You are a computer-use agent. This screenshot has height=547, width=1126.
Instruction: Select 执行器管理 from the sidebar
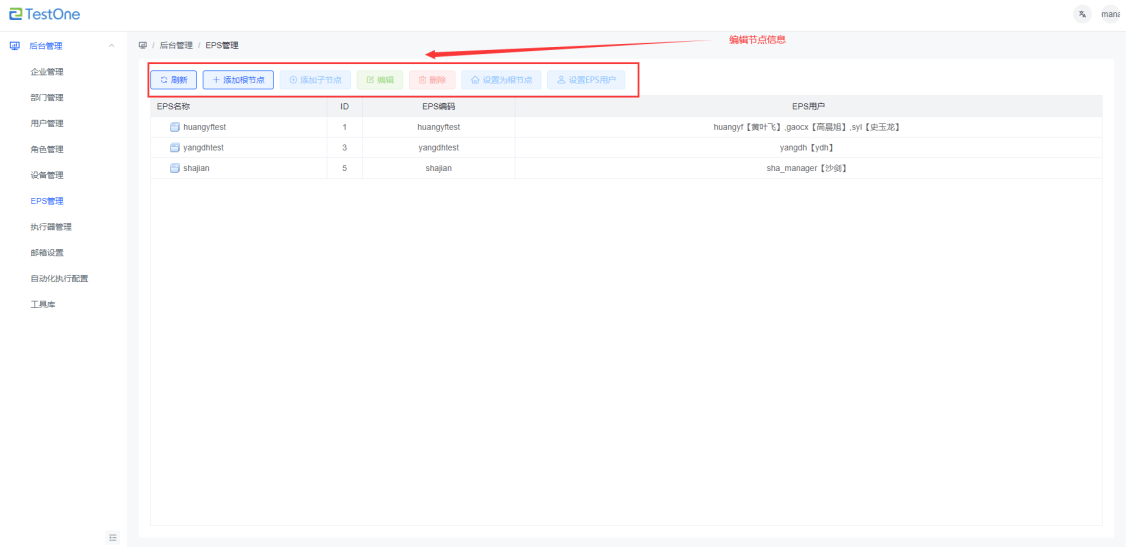(x=51, y=227)
